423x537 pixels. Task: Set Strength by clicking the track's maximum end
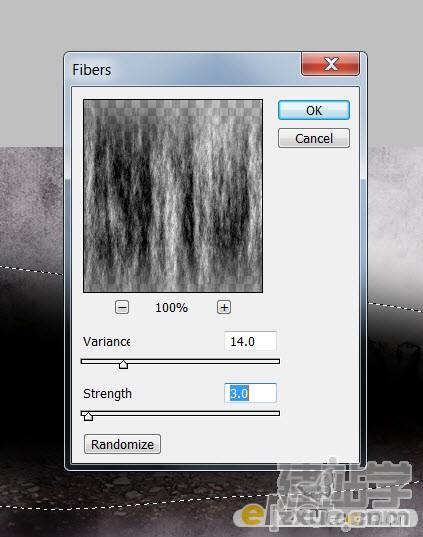(x=278, y=413)
